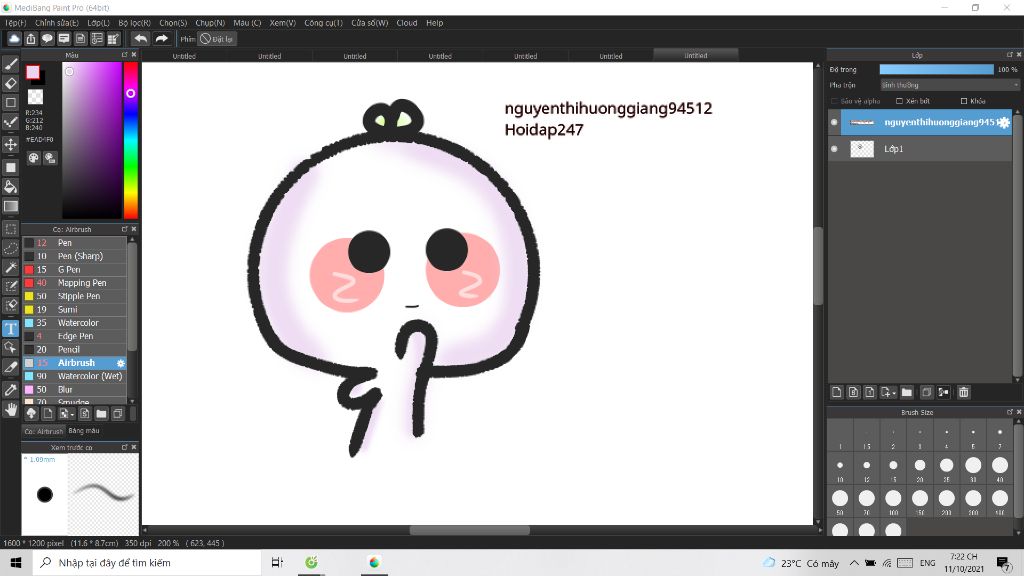Click the Undo arrow in toolbar

click(140, 39)
